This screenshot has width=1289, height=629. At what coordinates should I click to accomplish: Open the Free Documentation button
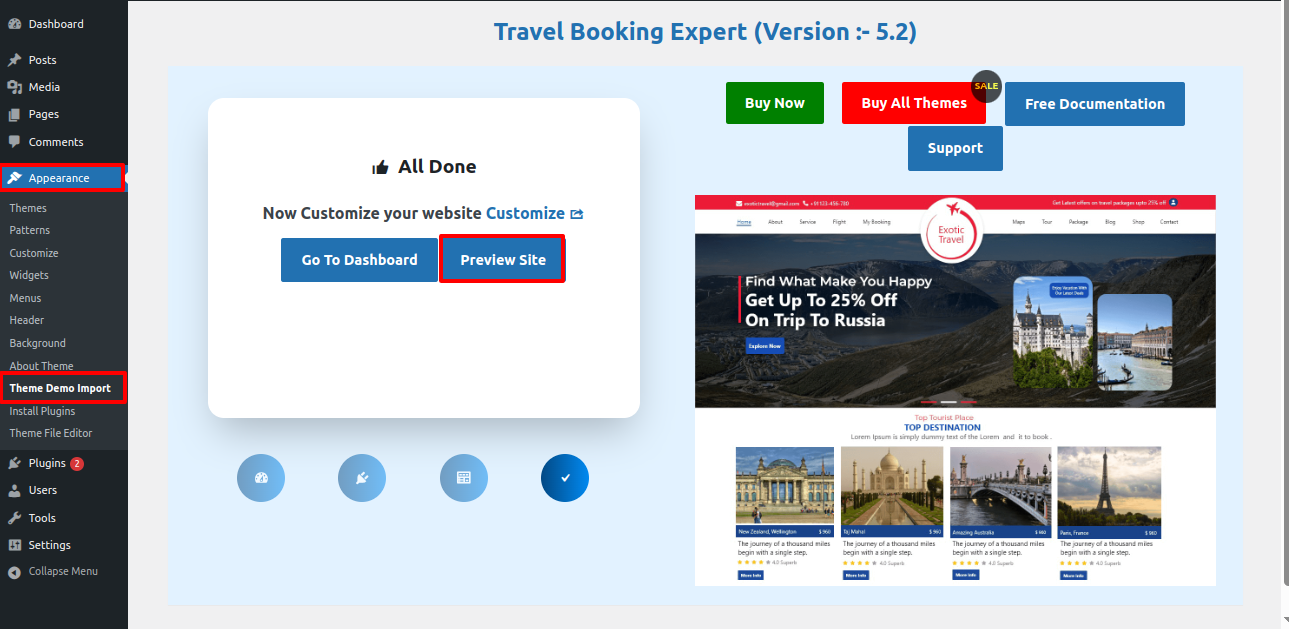pyautogui.click(x=1095, y=104)
